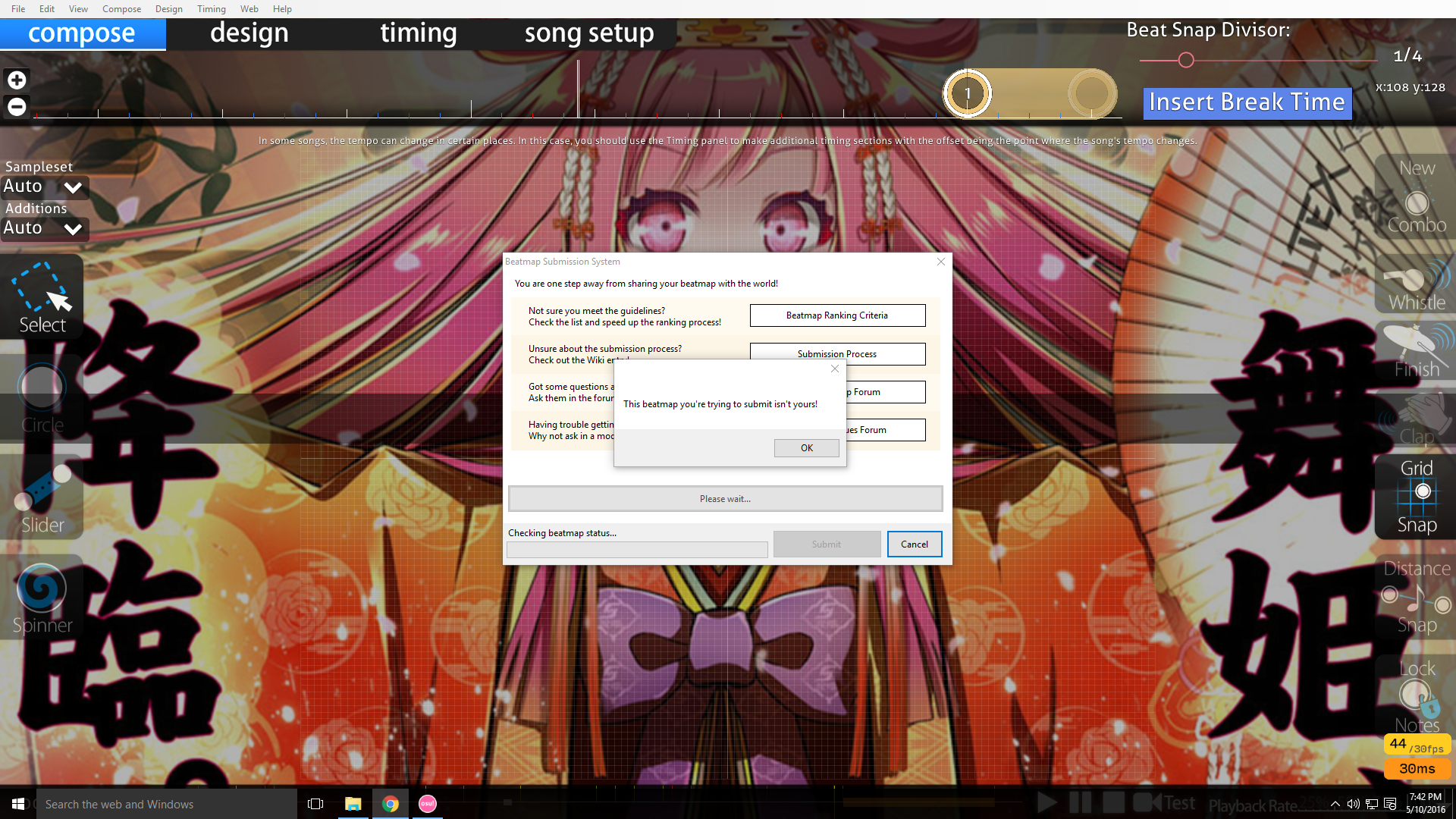Click Cancel on the submission dialog
Viewport: 1456px width, 819px height.
(913, 543)
